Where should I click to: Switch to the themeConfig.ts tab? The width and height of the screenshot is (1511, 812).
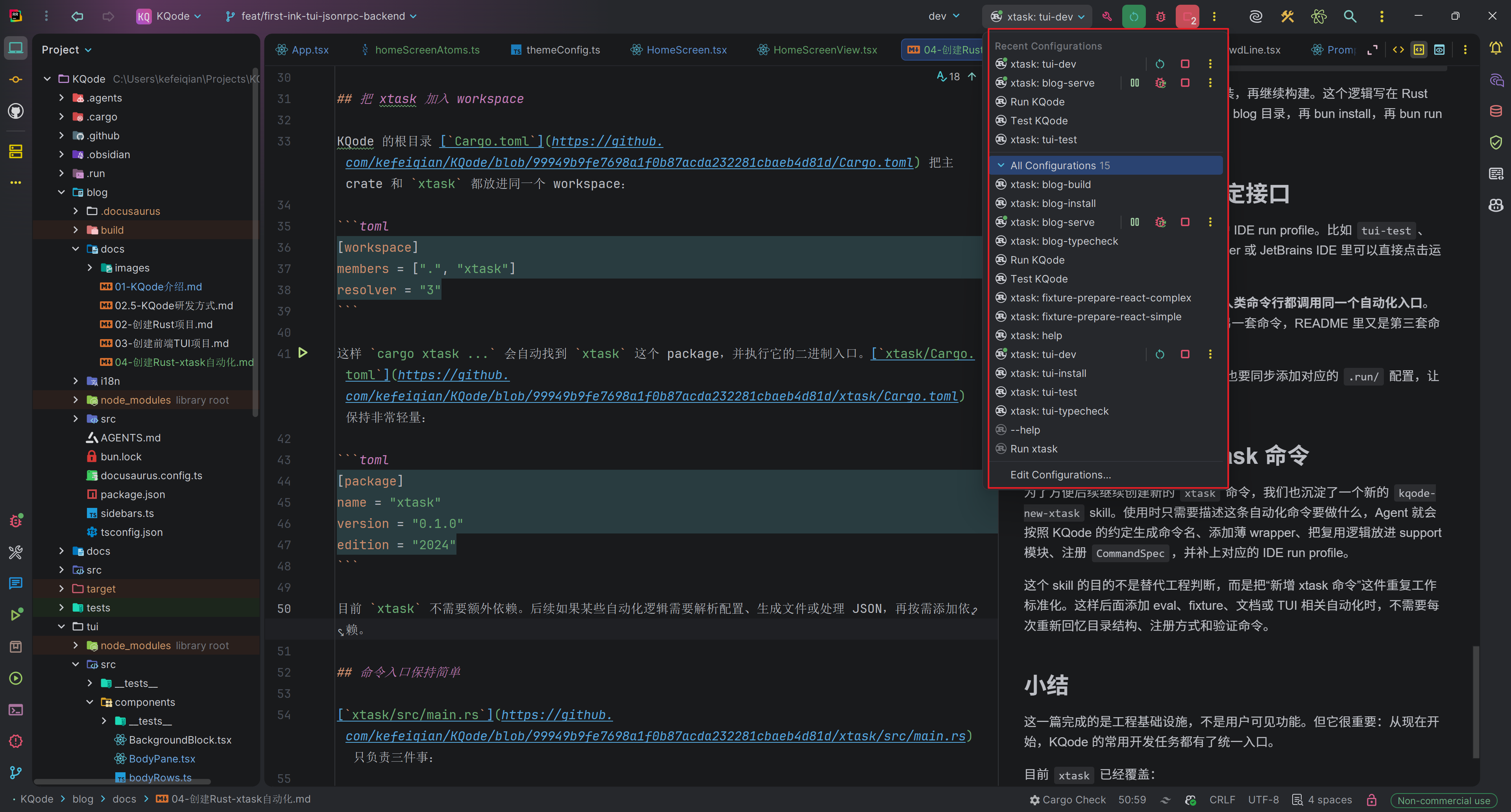(556, 50)
